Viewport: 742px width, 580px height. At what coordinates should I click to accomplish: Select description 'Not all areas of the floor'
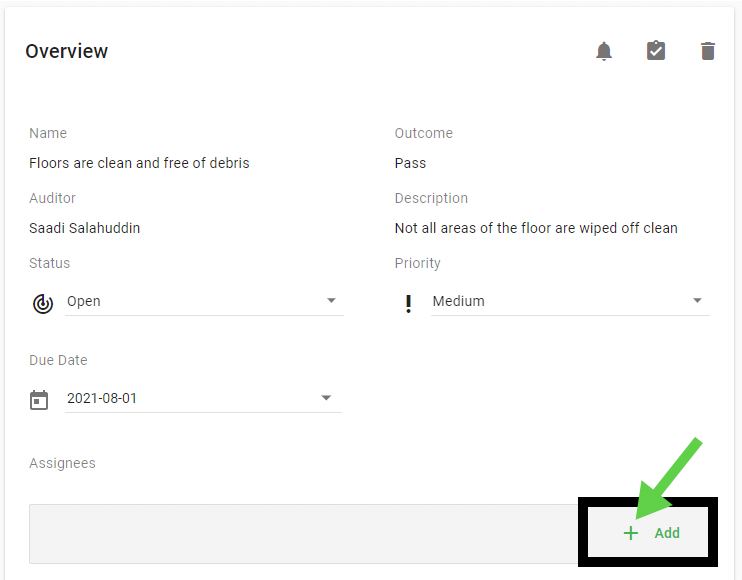[473, 228]
